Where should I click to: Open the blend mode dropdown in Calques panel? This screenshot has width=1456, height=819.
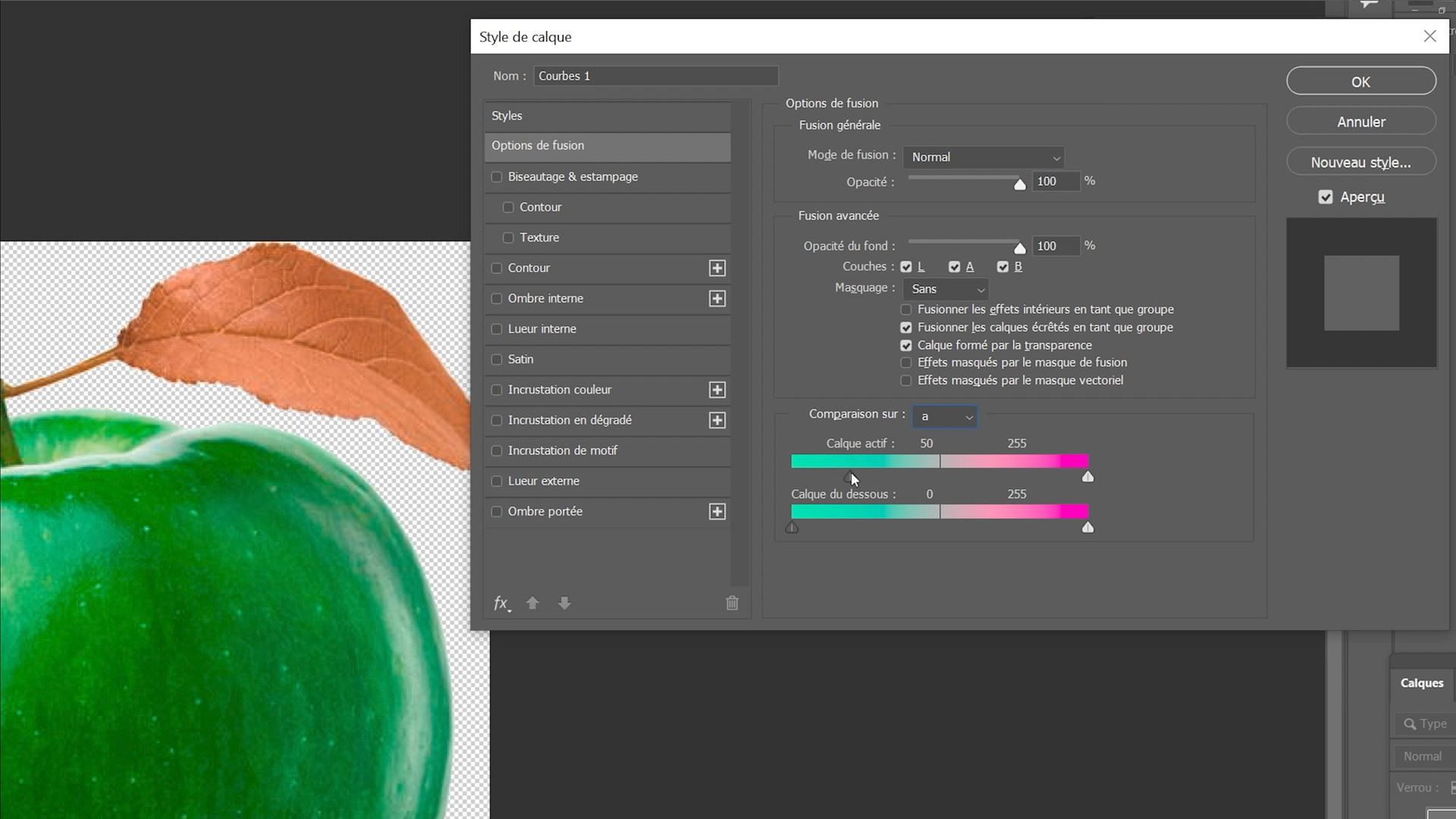1424,756
